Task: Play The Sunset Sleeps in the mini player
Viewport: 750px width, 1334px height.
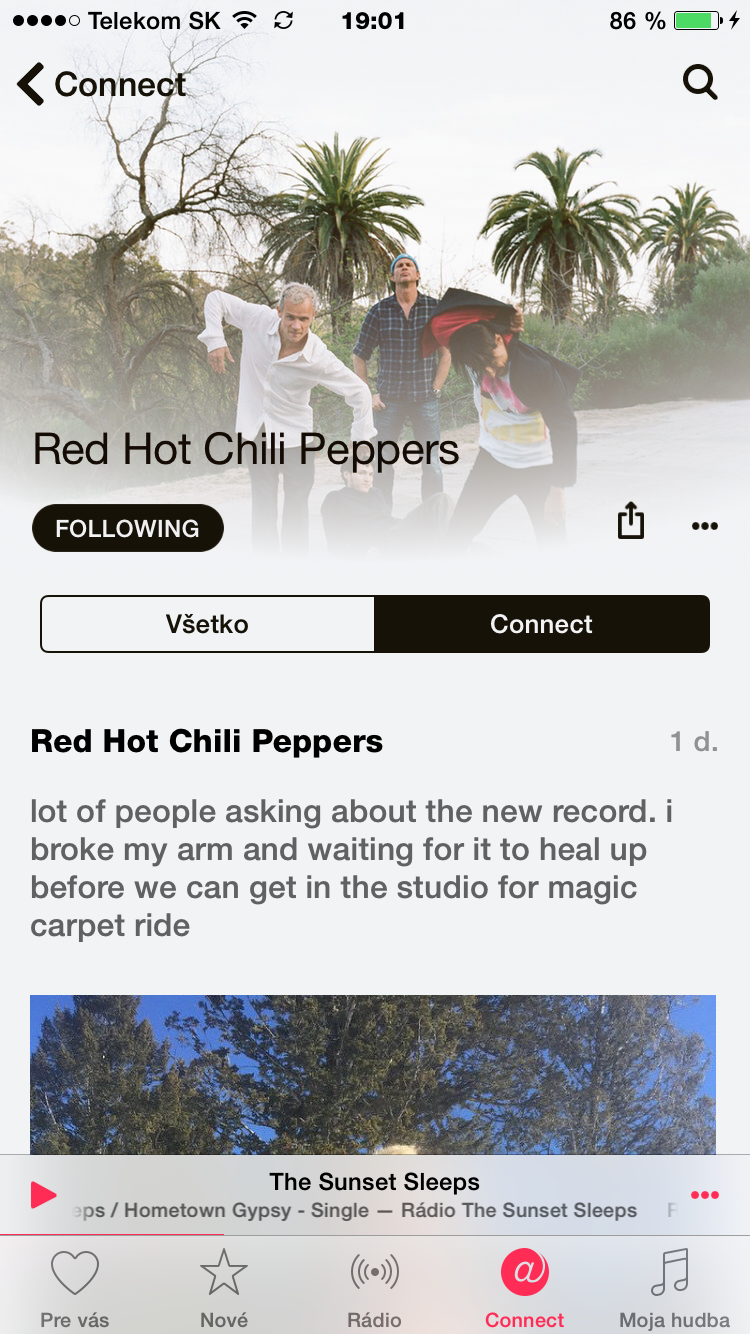Action: (43, 1194)
